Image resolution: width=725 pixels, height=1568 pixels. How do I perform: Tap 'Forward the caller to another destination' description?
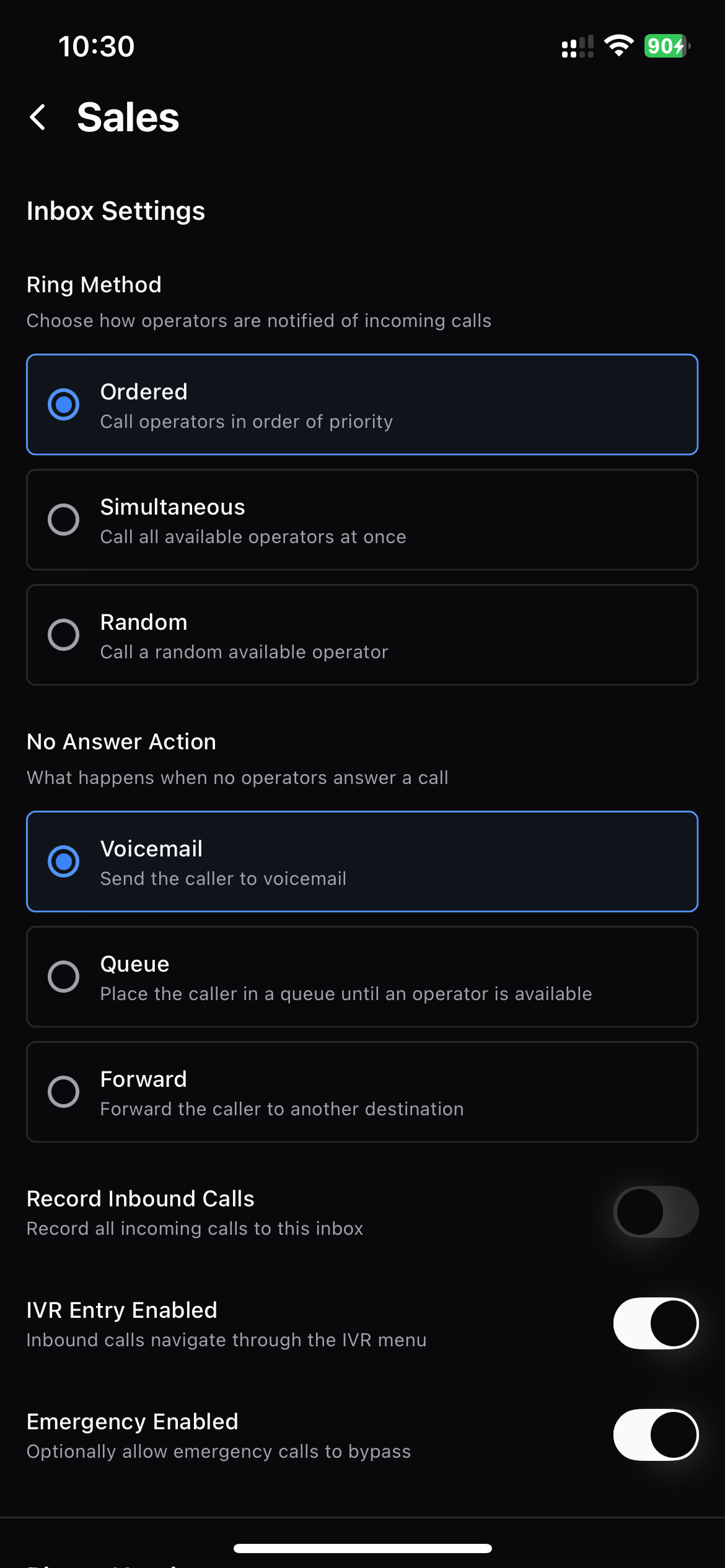(282, 1109)
